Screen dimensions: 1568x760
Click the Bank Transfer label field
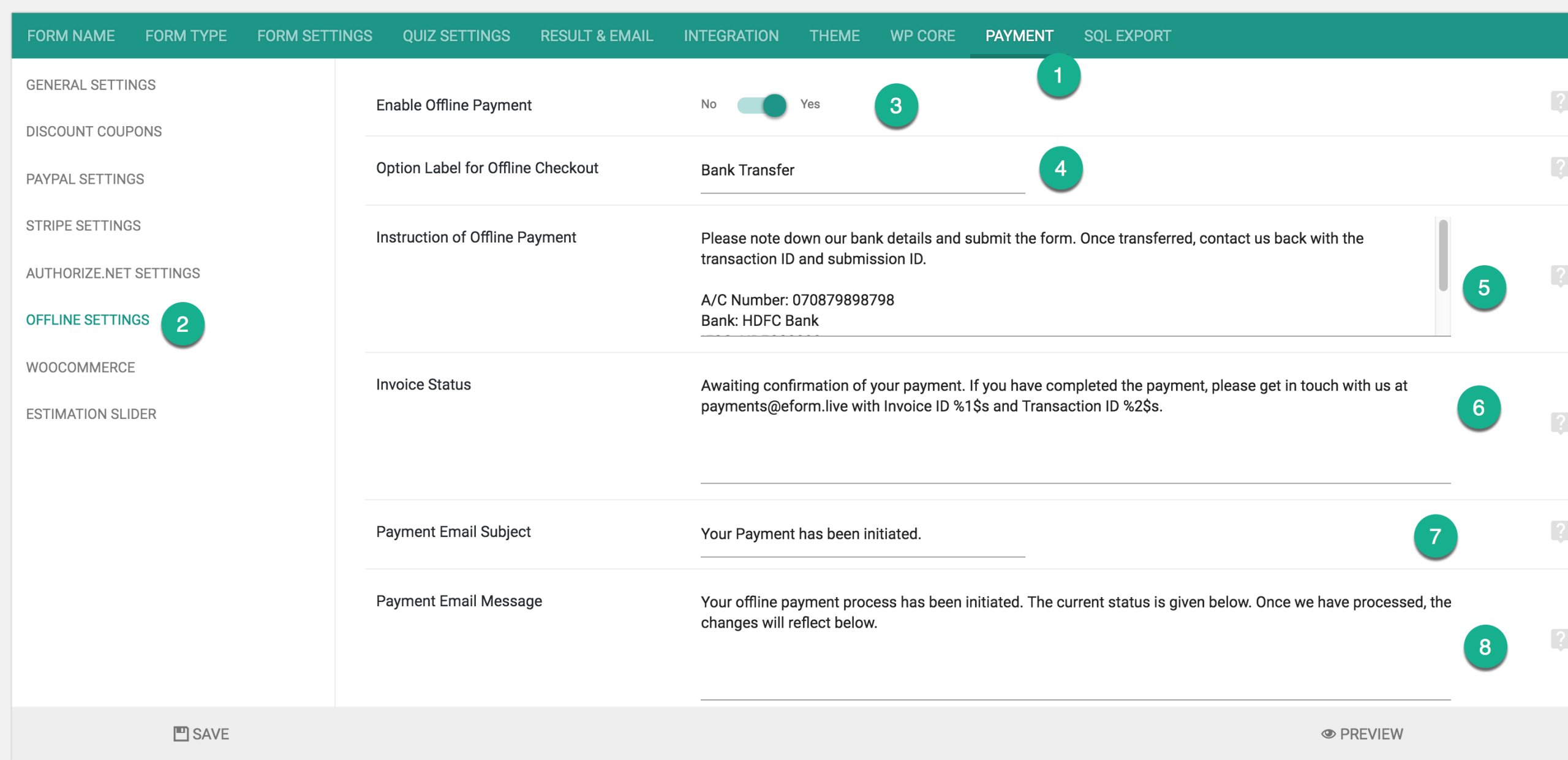(x=862, y=171)
